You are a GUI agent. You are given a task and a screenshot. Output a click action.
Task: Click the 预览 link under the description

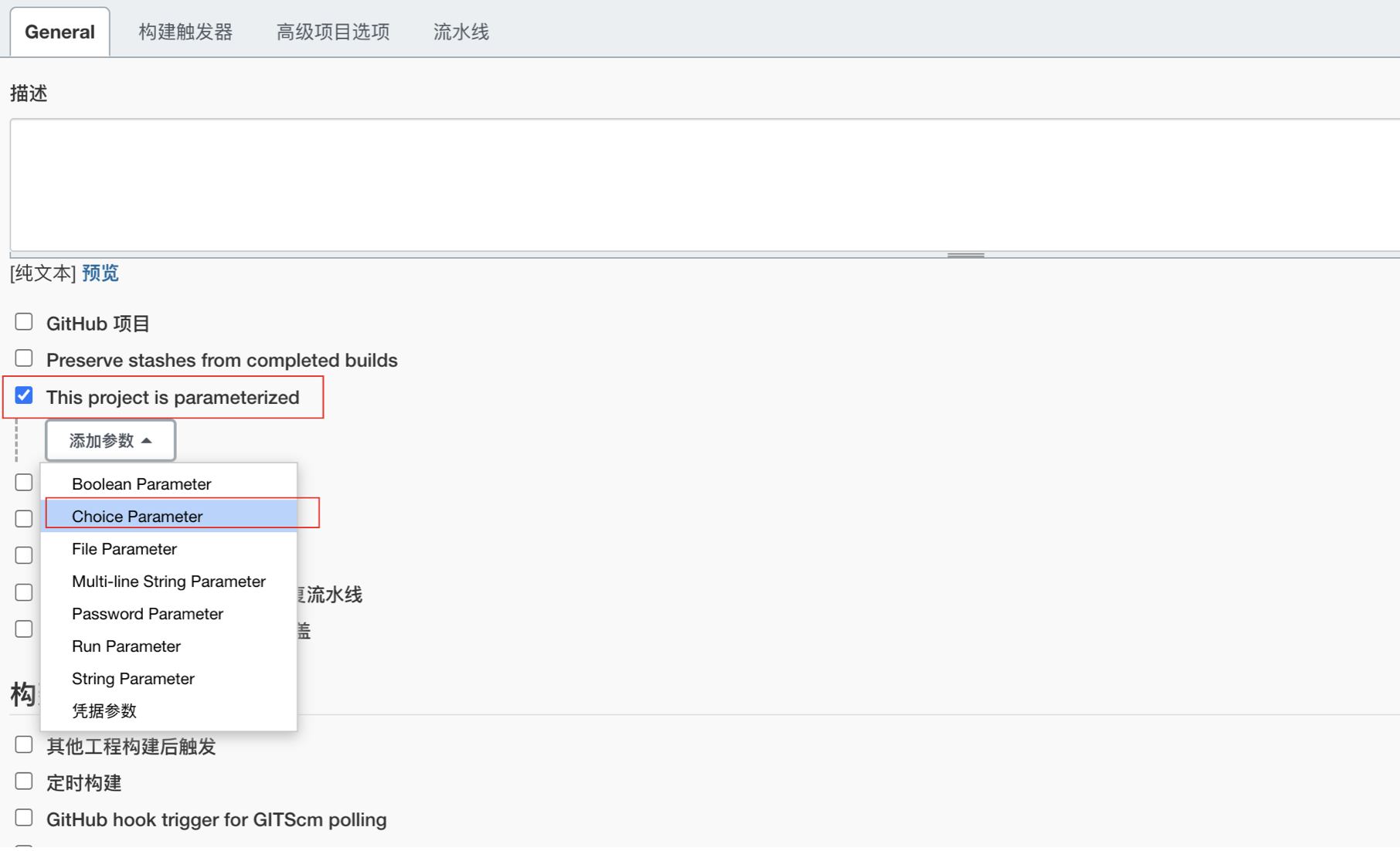(99, 273)
